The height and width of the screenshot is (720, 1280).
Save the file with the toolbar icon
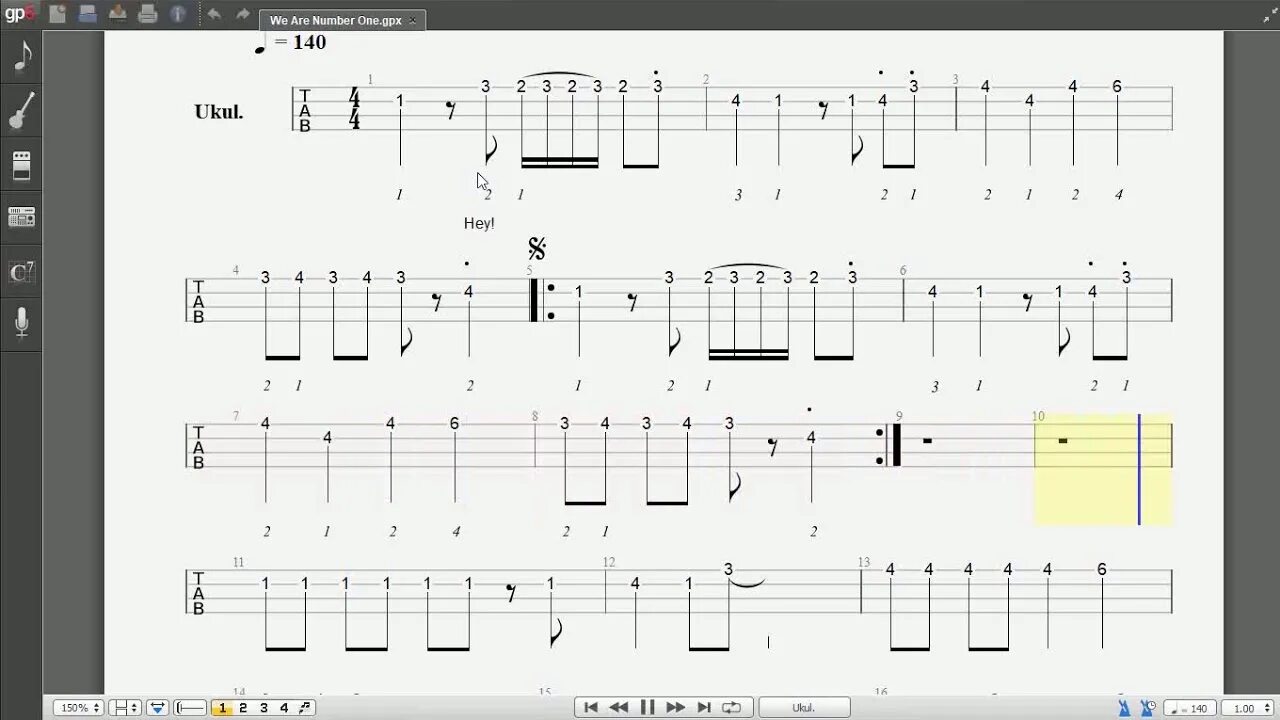118,14
